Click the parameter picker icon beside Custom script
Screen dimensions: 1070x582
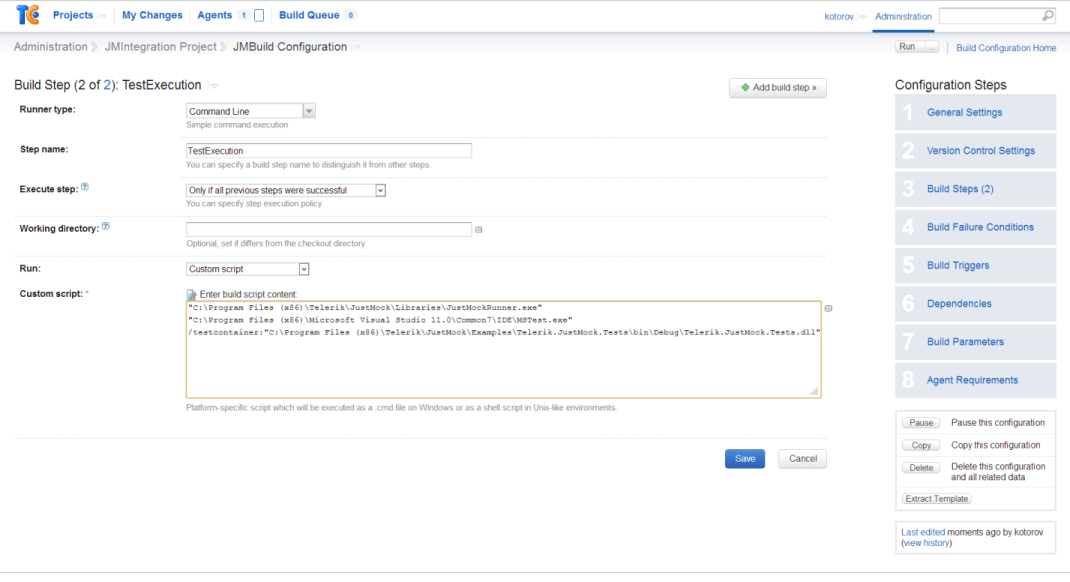829,309
